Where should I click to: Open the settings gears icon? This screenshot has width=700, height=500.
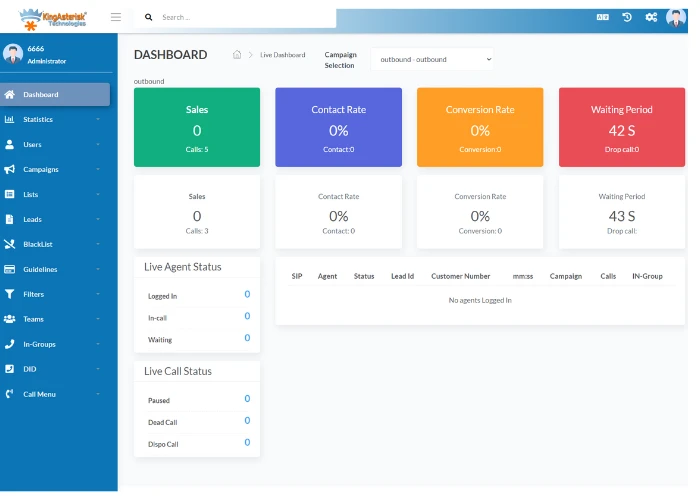tap(651, 17)
